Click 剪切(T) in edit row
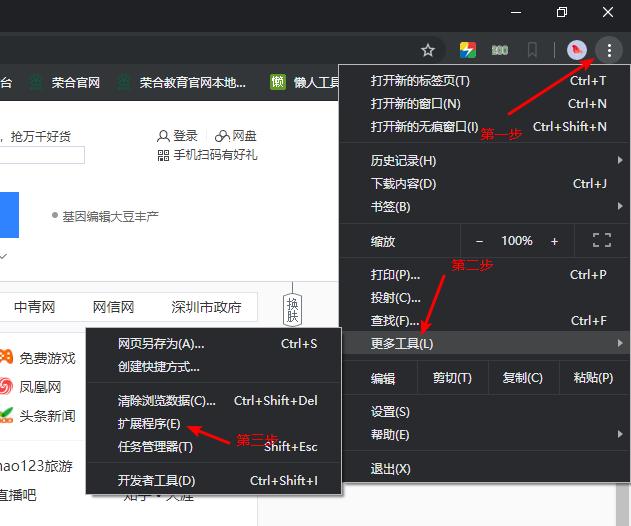The height and width of the screenshot is (526, 631). point(452,378)
